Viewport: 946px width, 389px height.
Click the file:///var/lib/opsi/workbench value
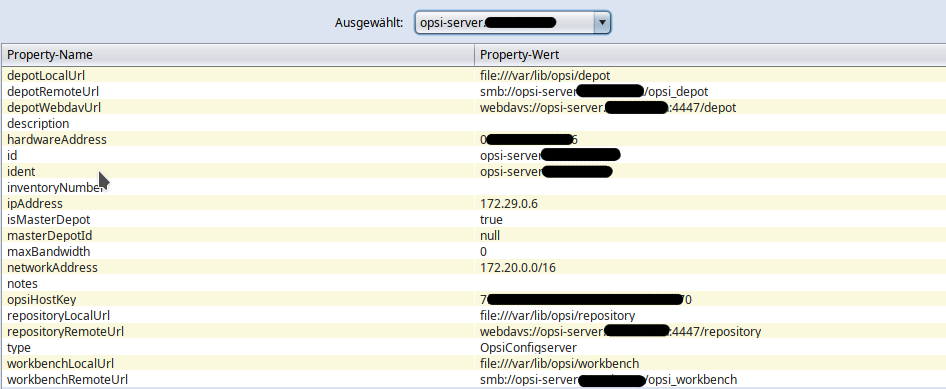click(x=559, y=363)
